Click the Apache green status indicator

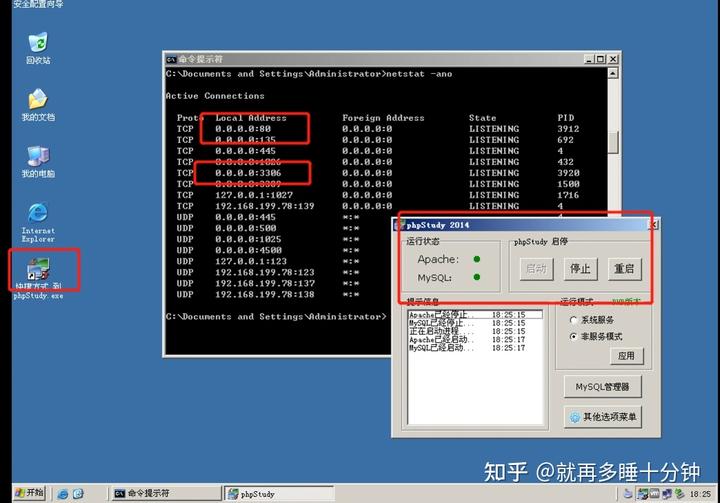coord(477,259)
